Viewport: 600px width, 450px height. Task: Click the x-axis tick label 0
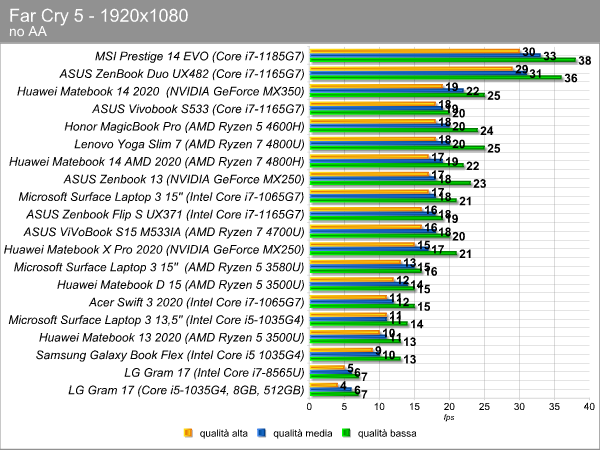[x=309, y=406]
